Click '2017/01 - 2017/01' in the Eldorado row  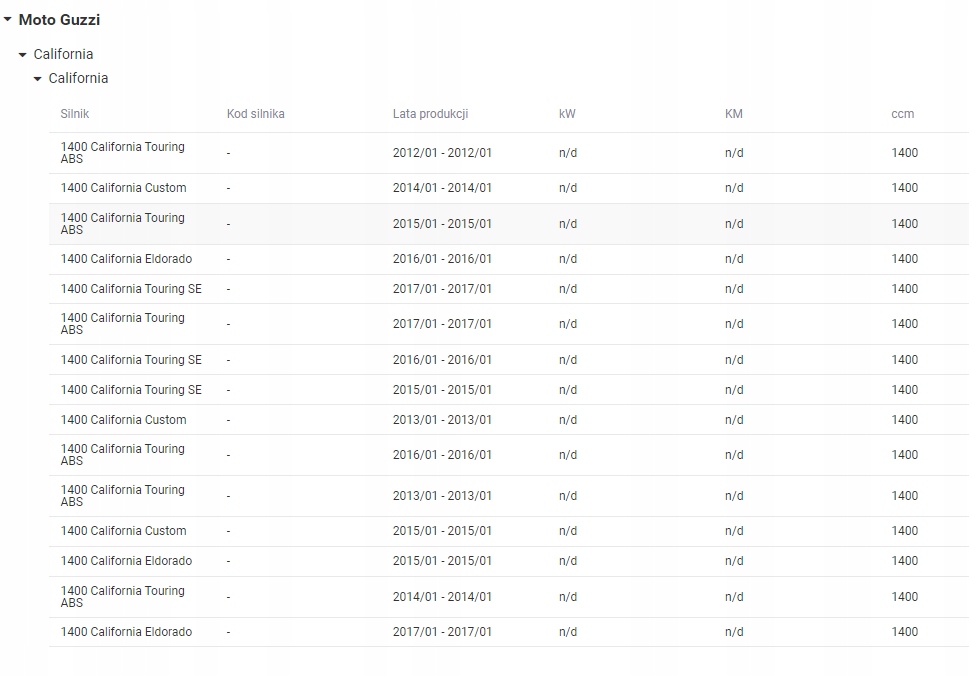(442, 632)
